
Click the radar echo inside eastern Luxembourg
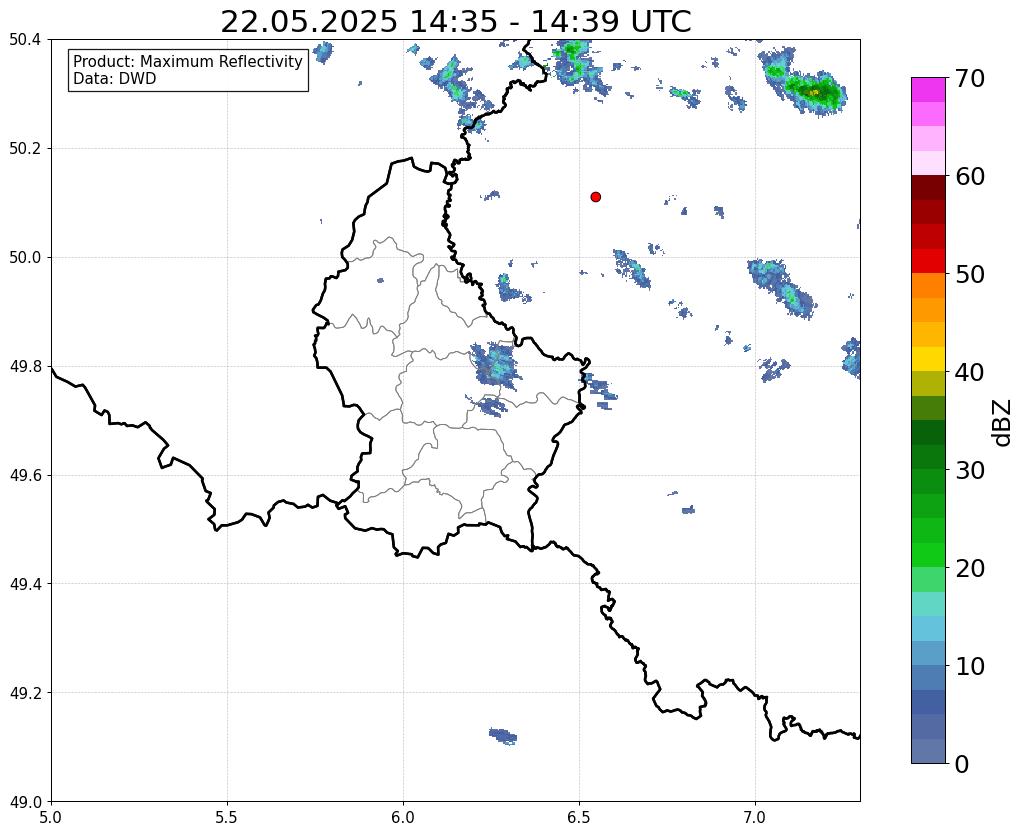496,365
